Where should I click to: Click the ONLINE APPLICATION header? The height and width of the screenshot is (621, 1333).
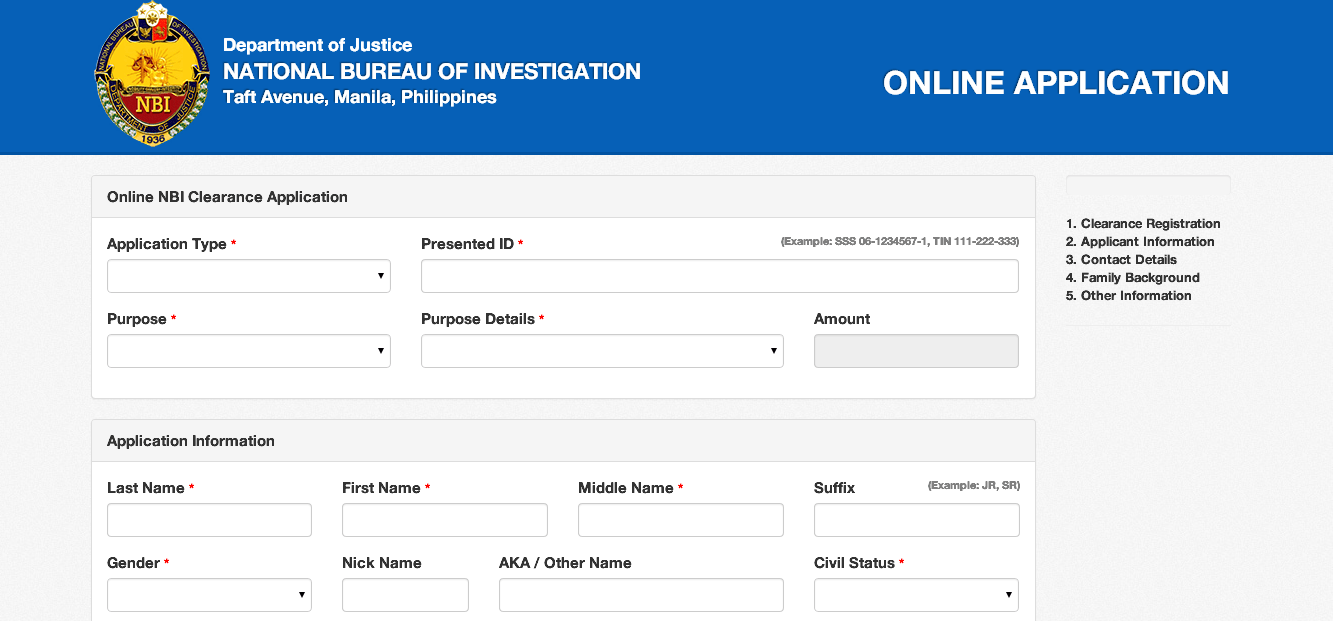click(x=1056, y=83)
